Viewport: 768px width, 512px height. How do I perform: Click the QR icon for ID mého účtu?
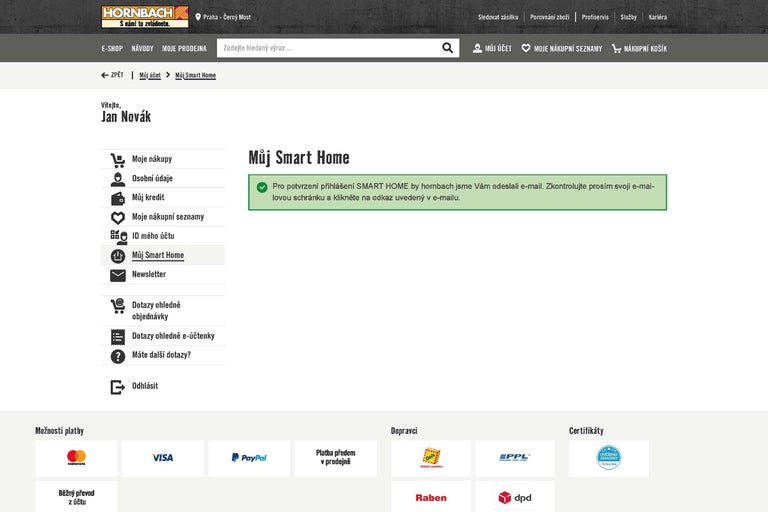[119, 237]
